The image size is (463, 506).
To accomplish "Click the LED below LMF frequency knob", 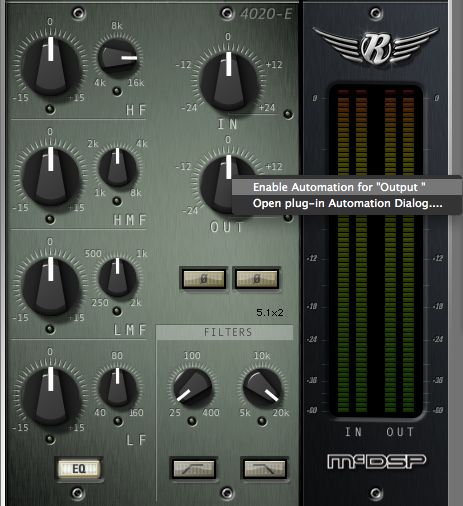I will pyautogui.click(x=117, y=311).
